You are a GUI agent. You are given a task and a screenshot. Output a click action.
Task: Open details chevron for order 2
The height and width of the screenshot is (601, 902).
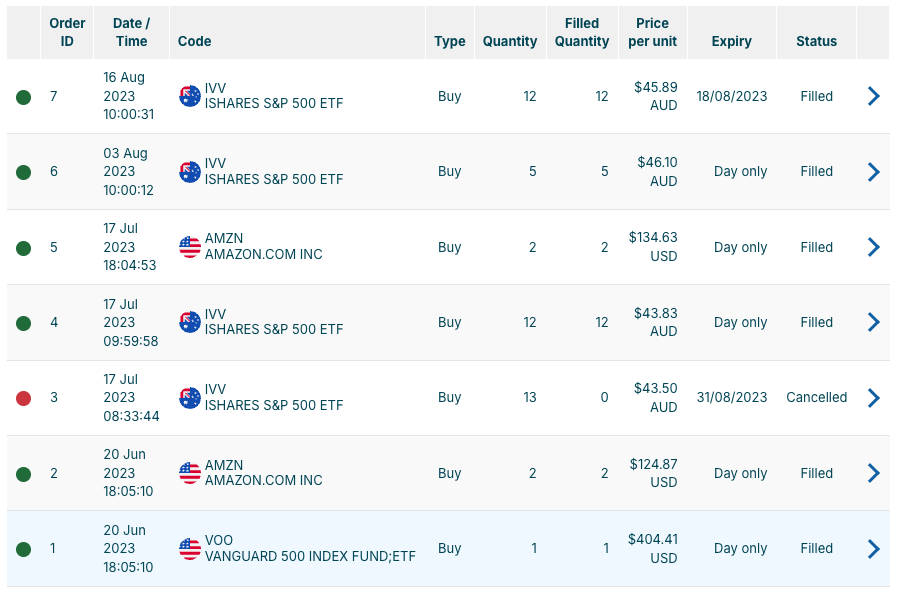pos(874,473)
